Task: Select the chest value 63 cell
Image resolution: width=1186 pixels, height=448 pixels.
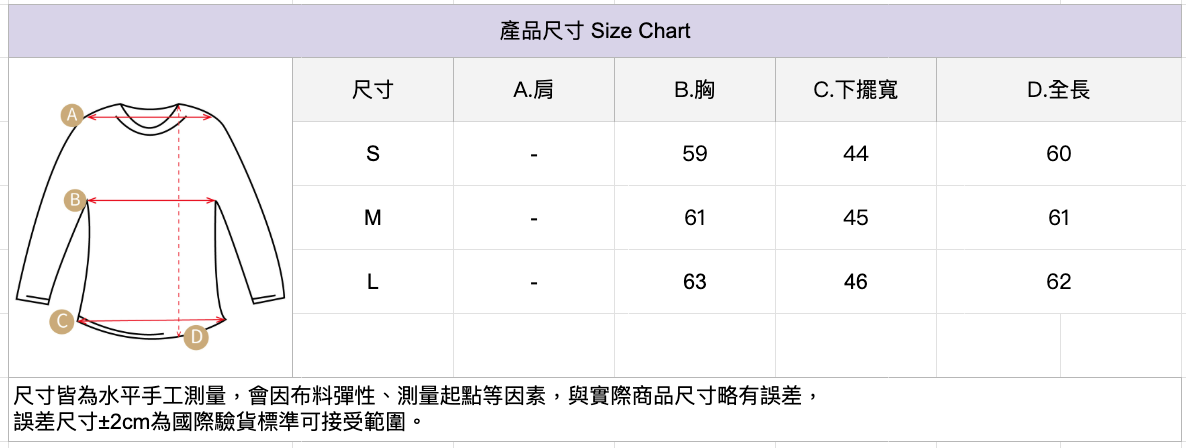Action: 695,282
